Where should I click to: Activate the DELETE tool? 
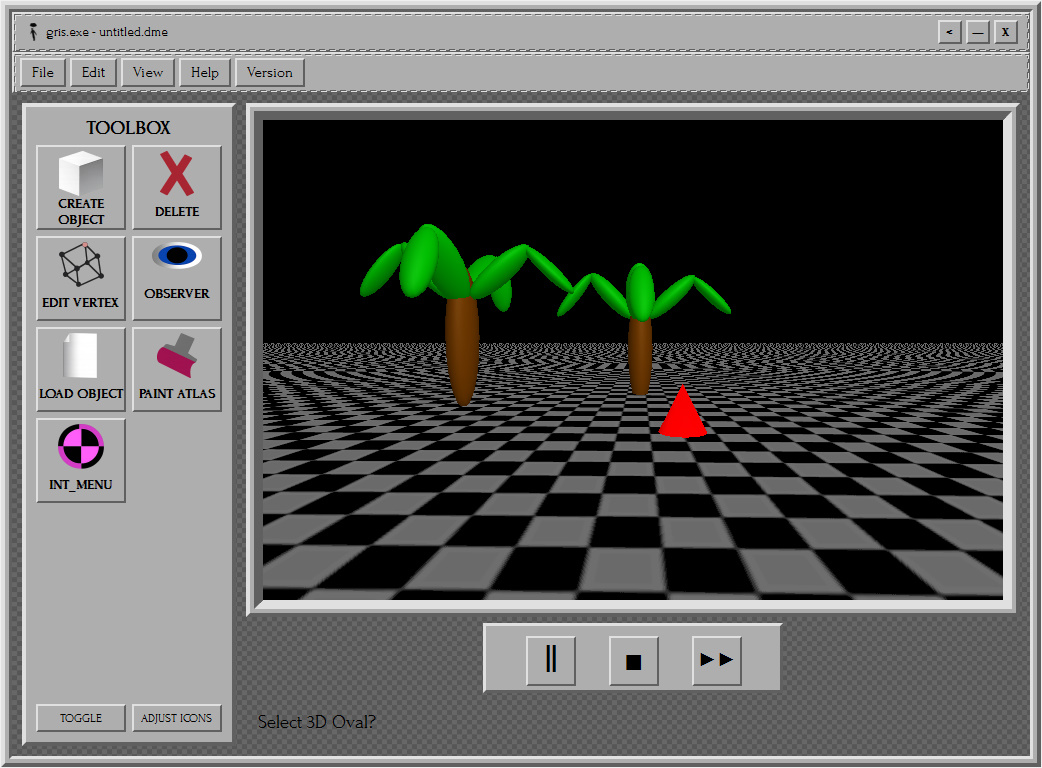(x=177, y=187)
